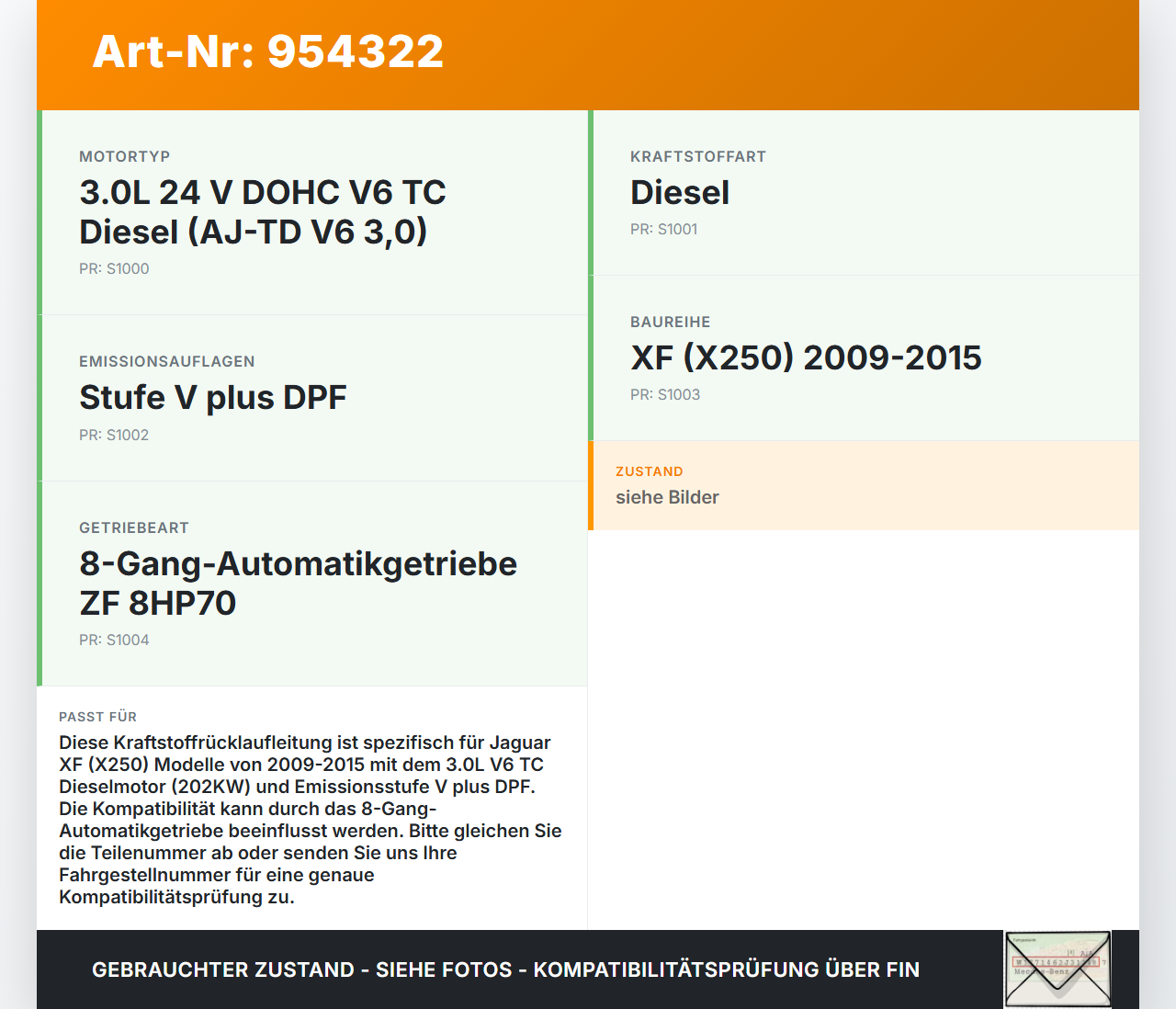The width and height of the screenshot is (1176, 1009).
Task: Click the PR: S1000 code
Action: [x=114, y=268]
